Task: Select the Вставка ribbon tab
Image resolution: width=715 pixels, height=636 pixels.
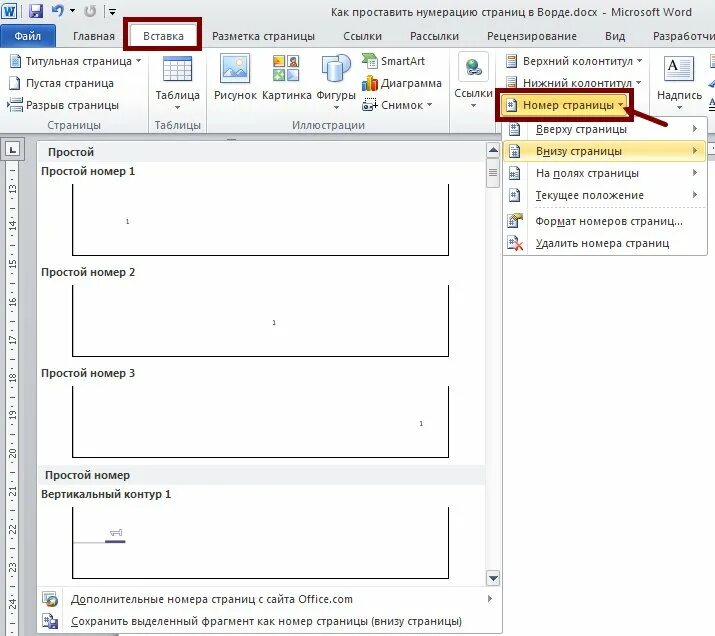Action: point(163,36)
